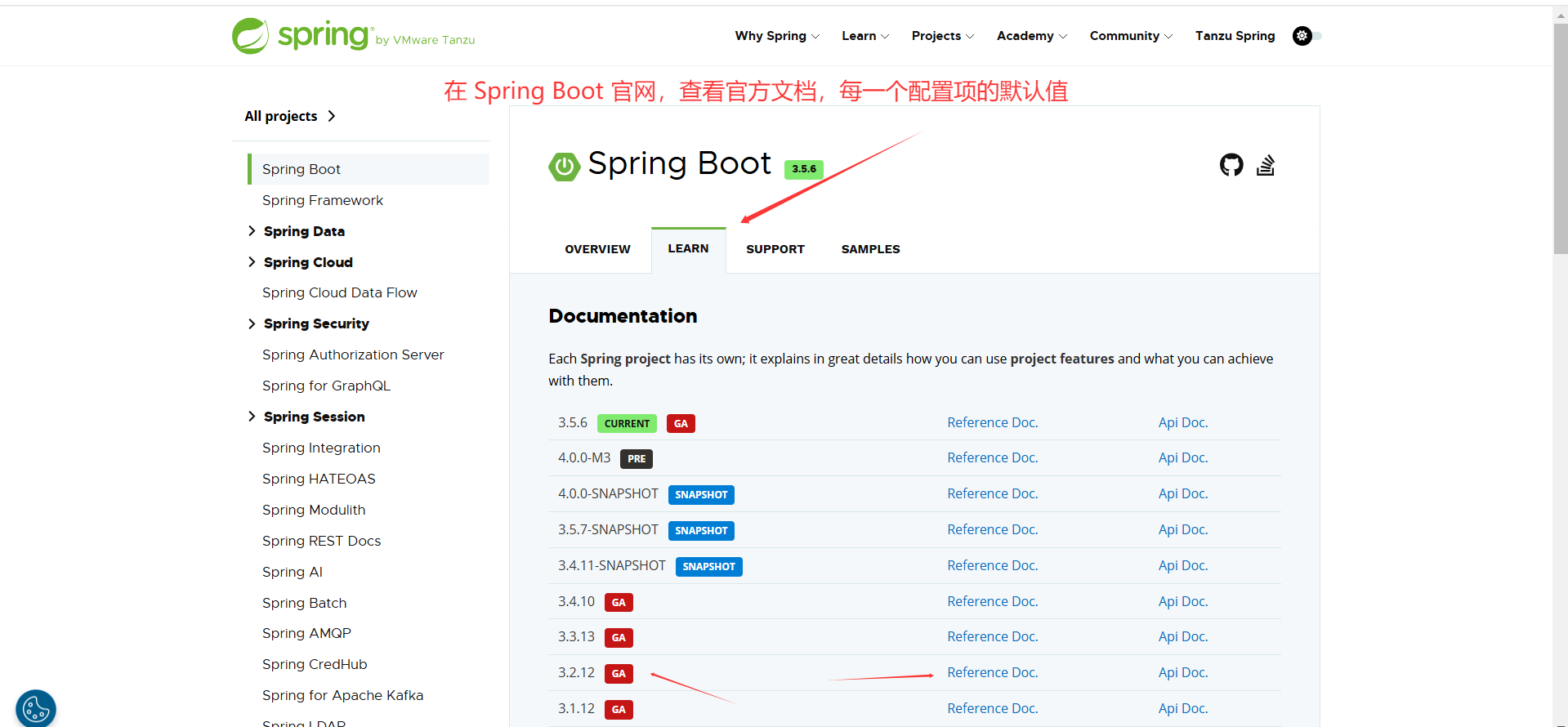Viewport: 1568px width, 727px height.
Task: Open Reference Doc. for version 3.3.13
Action: (x=992, y=636)
